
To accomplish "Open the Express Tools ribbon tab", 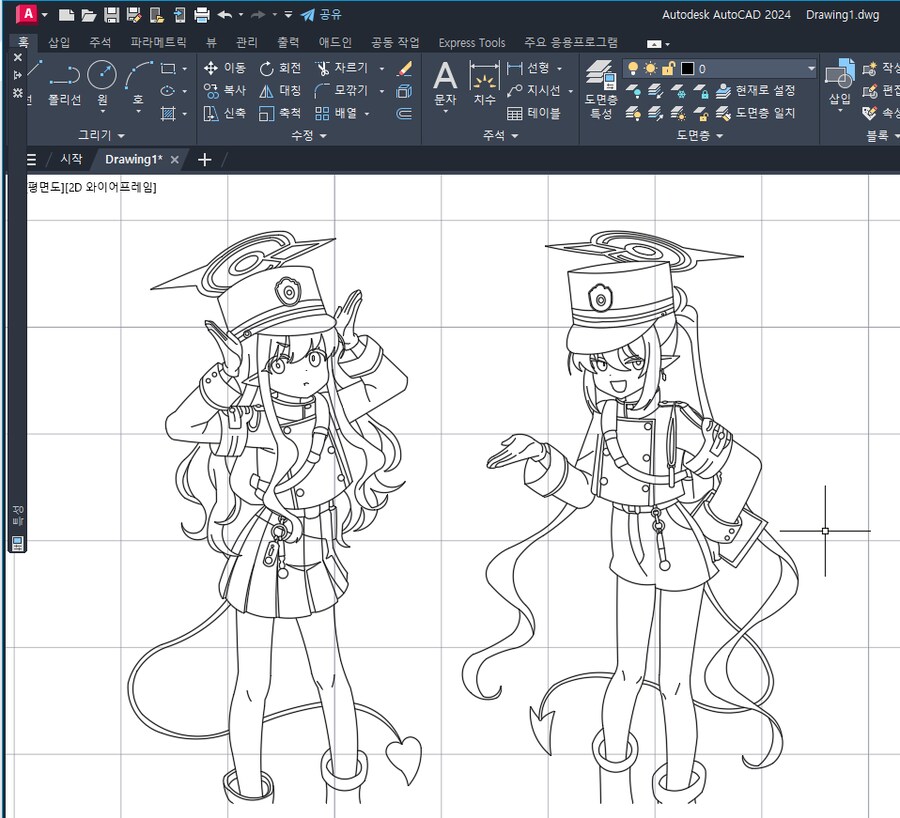I will pos(472,43).
